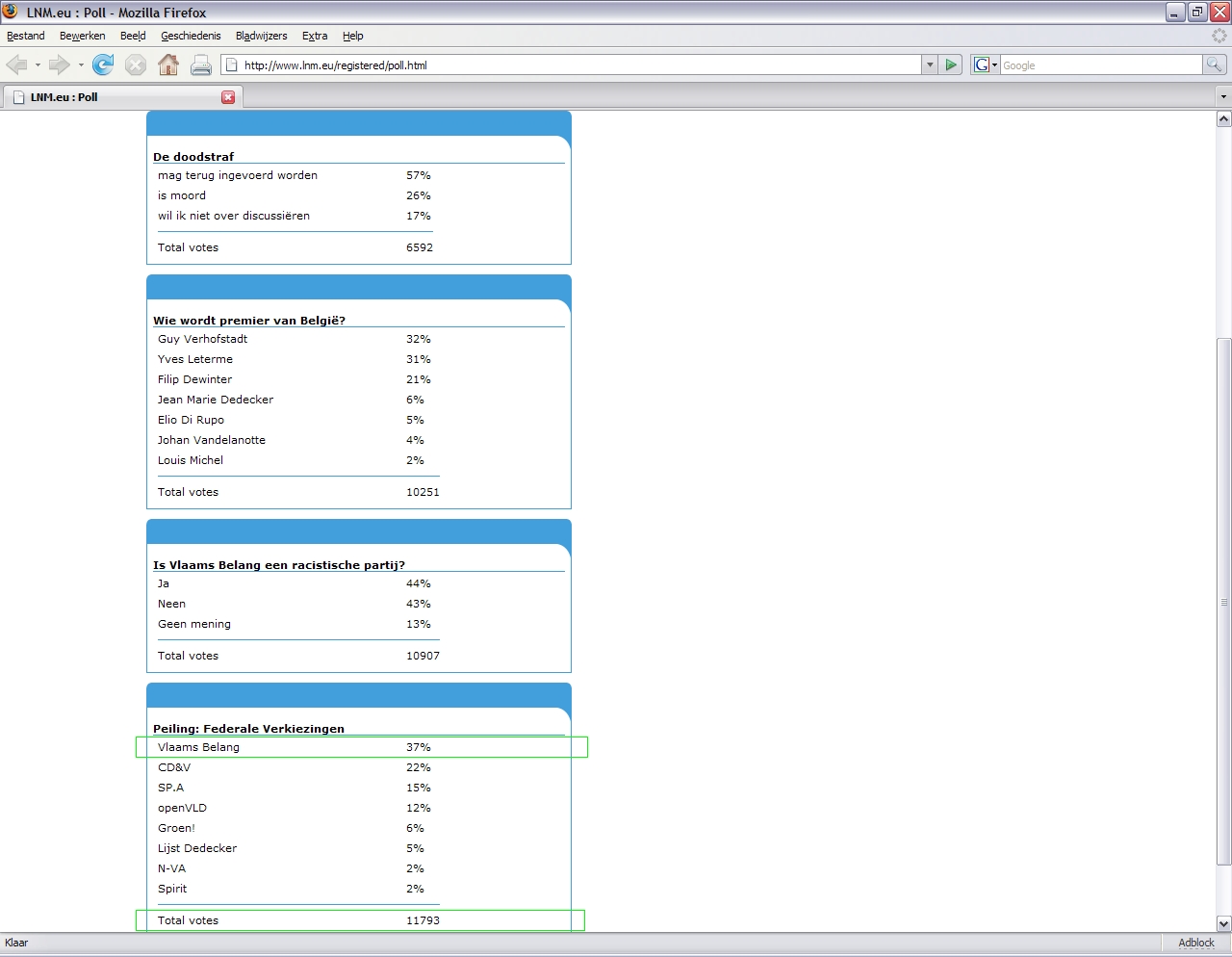Click in the address bar URL field
Image resolution: width=1232 pixels, height=957 pixels.
coord(577,65)
